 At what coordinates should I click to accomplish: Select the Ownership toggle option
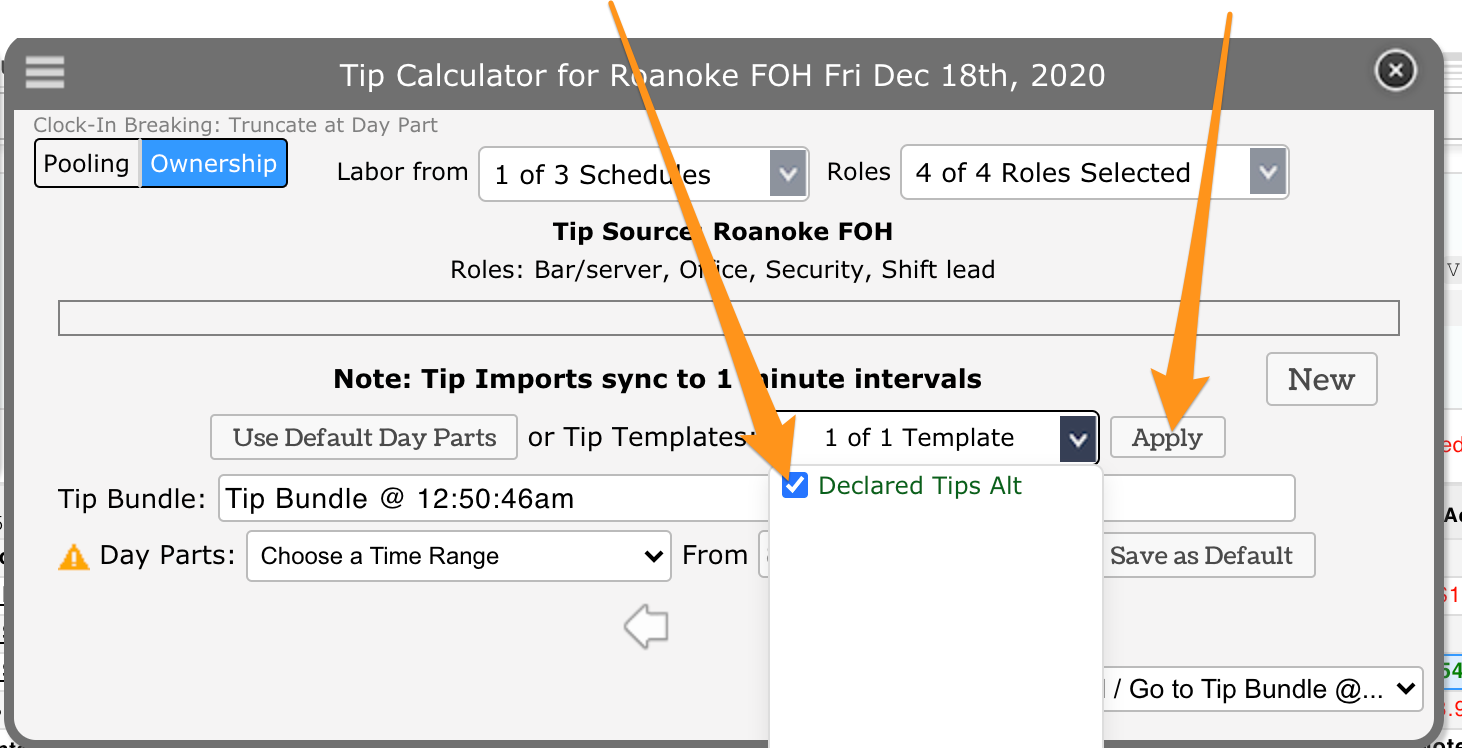[x=213, y=164]
